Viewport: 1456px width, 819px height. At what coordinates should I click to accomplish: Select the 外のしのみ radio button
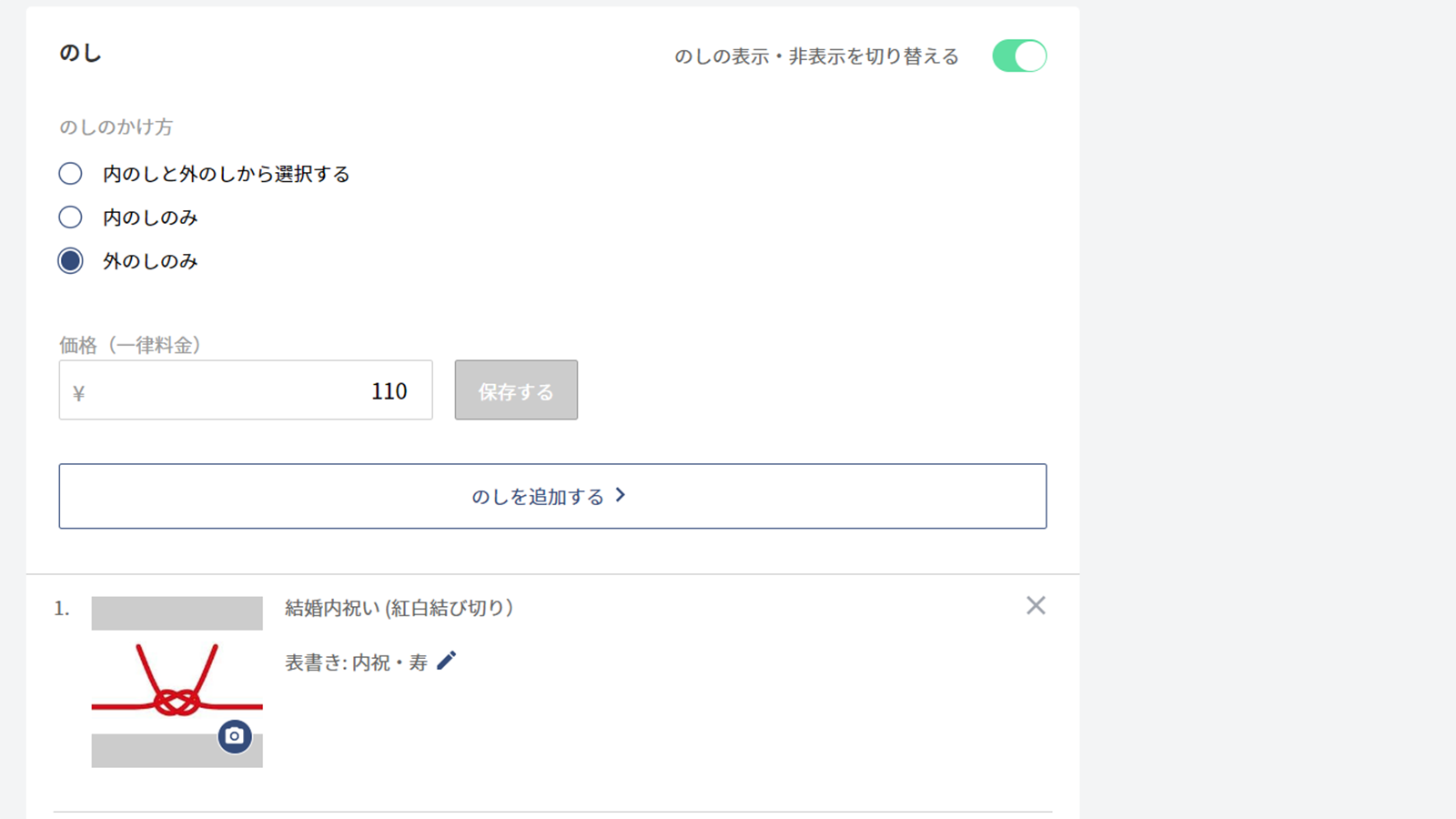tap(70, 261)
